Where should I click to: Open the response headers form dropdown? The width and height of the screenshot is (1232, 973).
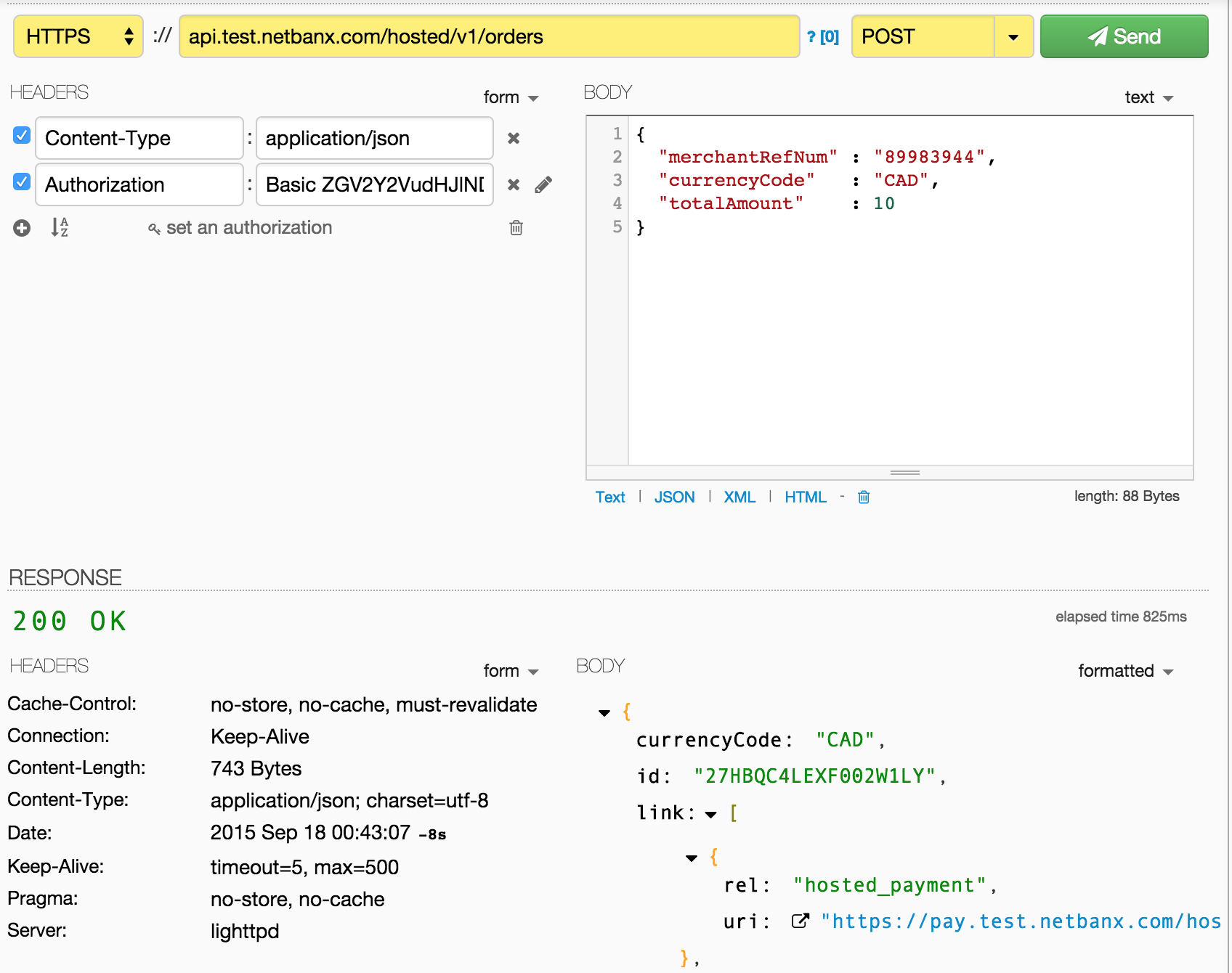click(511, 671)
